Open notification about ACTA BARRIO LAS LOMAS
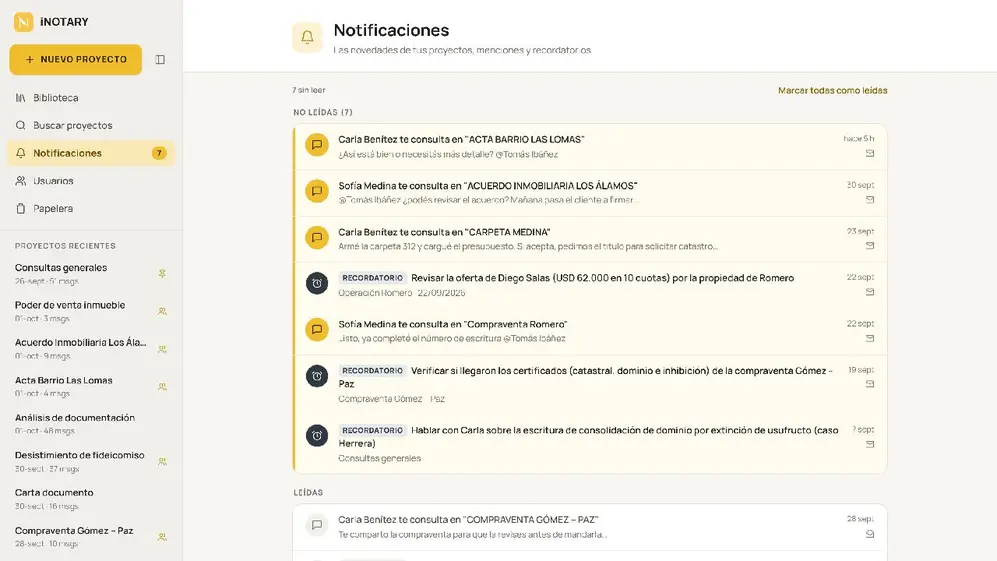 (591, 147)
